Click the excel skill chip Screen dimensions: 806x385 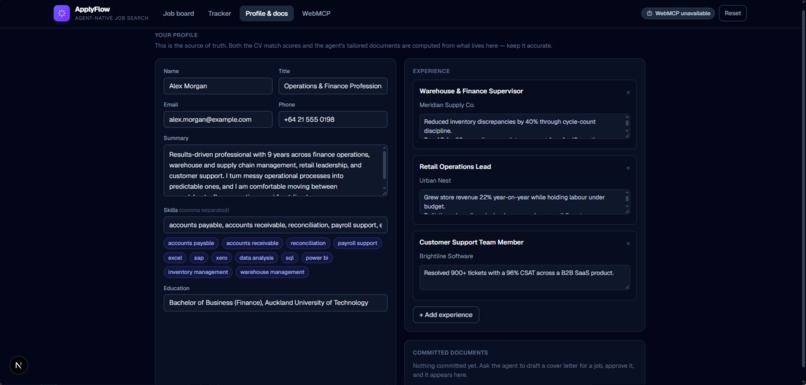(175, 258)
